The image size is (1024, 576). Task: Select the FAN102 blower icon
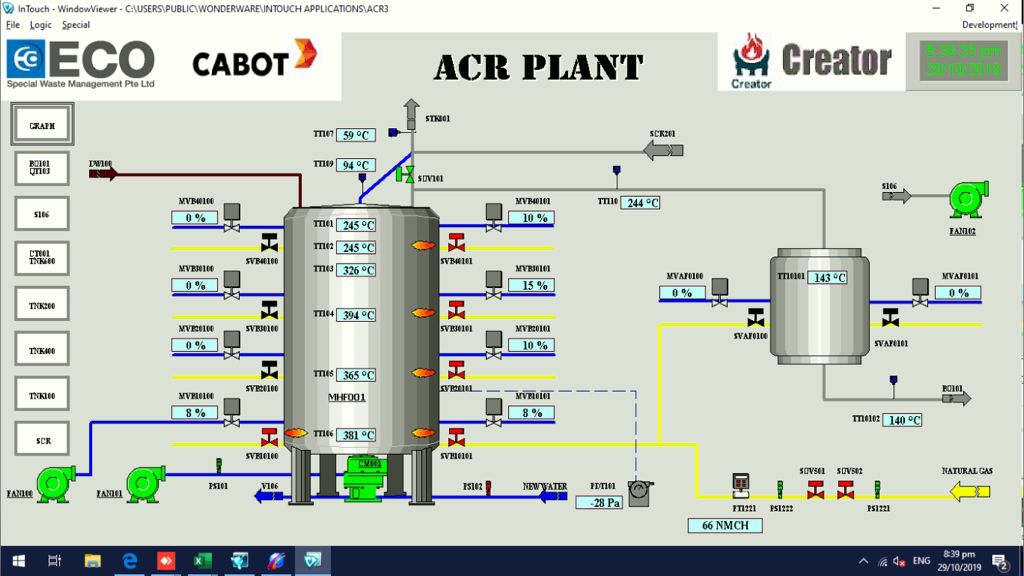coord(967,198)
